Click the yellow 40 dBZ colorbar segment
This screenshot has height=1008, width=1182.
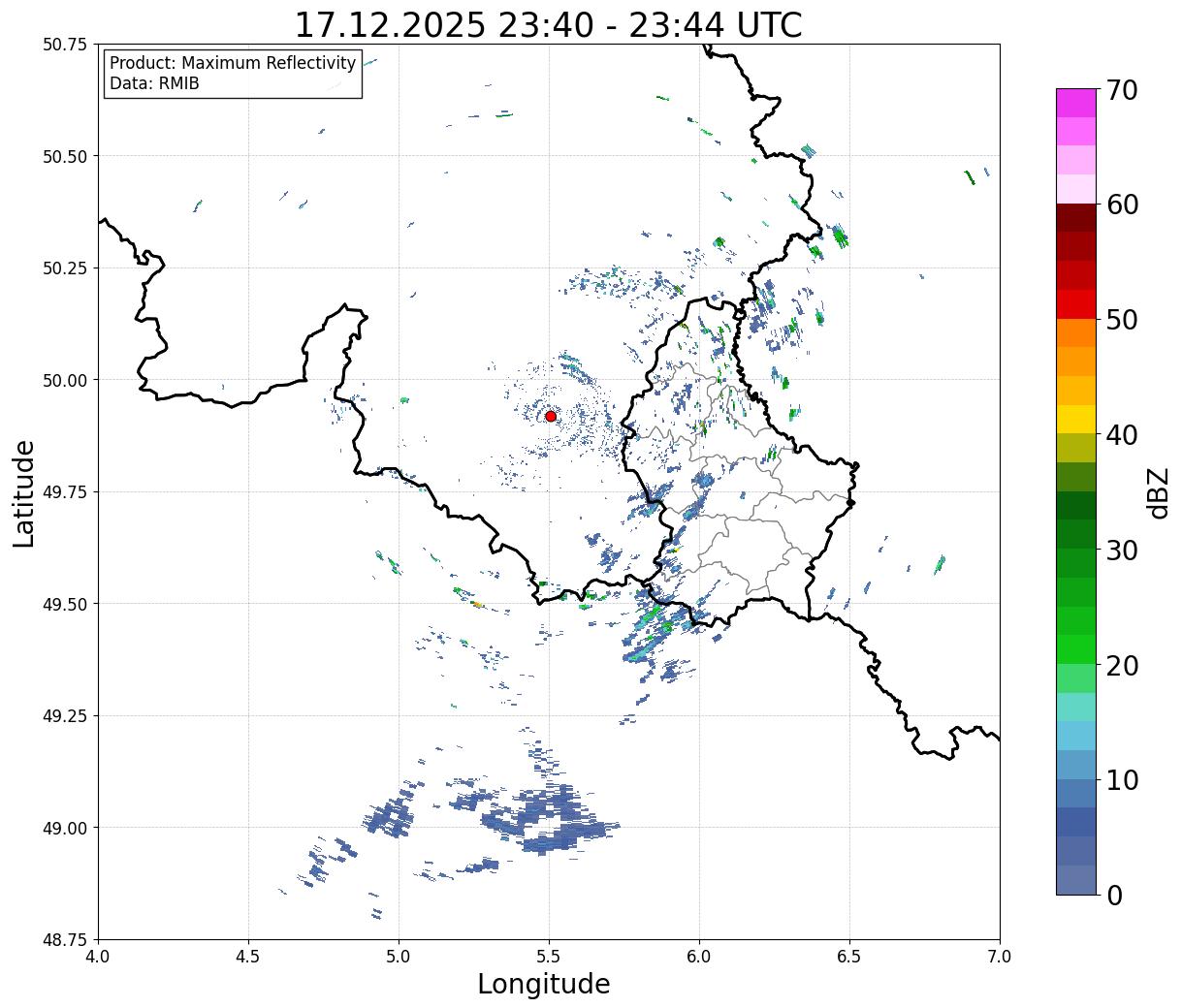coord(1076,419)
